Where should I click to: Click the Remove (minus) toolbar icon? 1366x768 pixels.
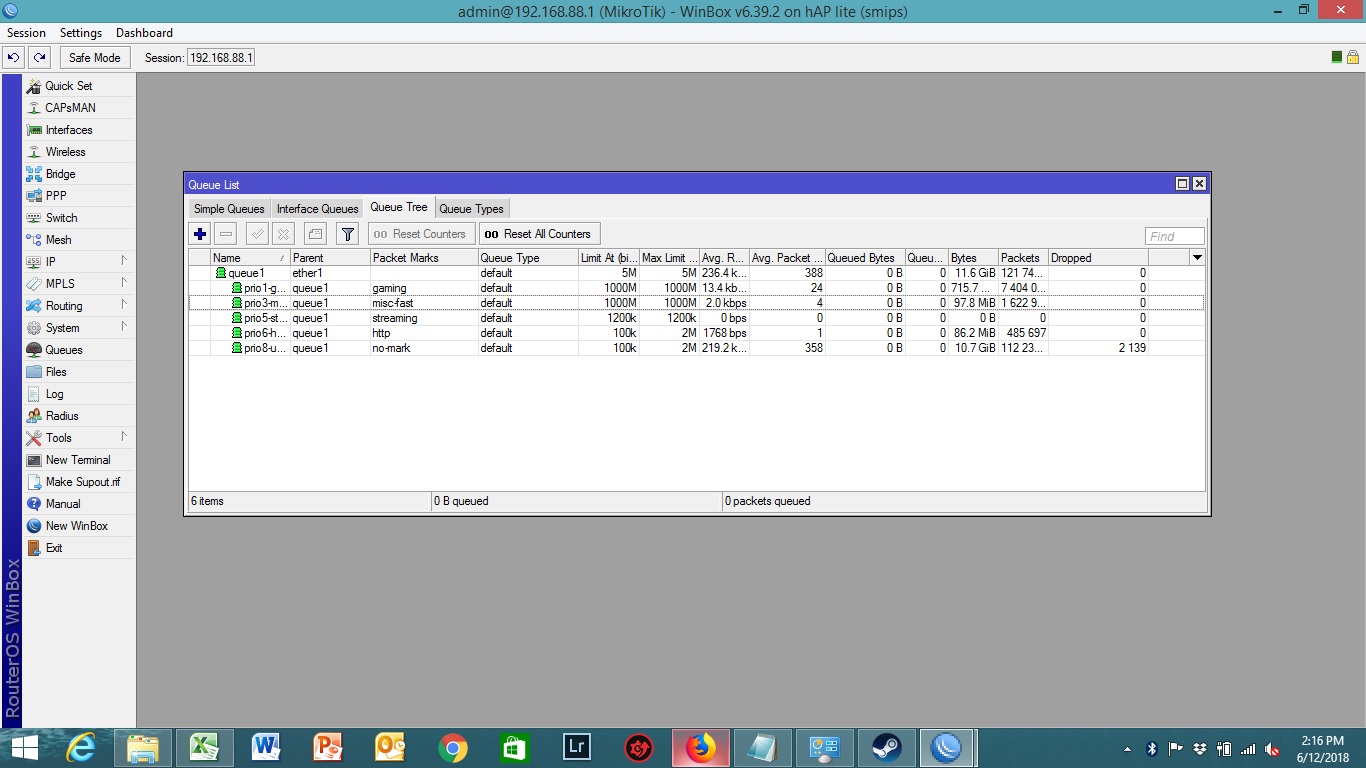(226, 234)
